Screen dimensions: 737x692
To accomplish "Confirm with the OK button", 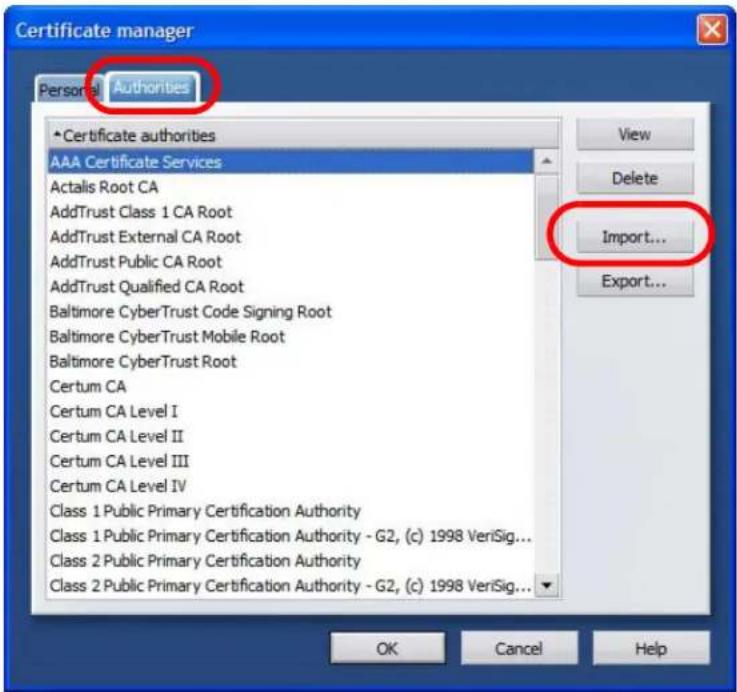I will click(387, 649).
